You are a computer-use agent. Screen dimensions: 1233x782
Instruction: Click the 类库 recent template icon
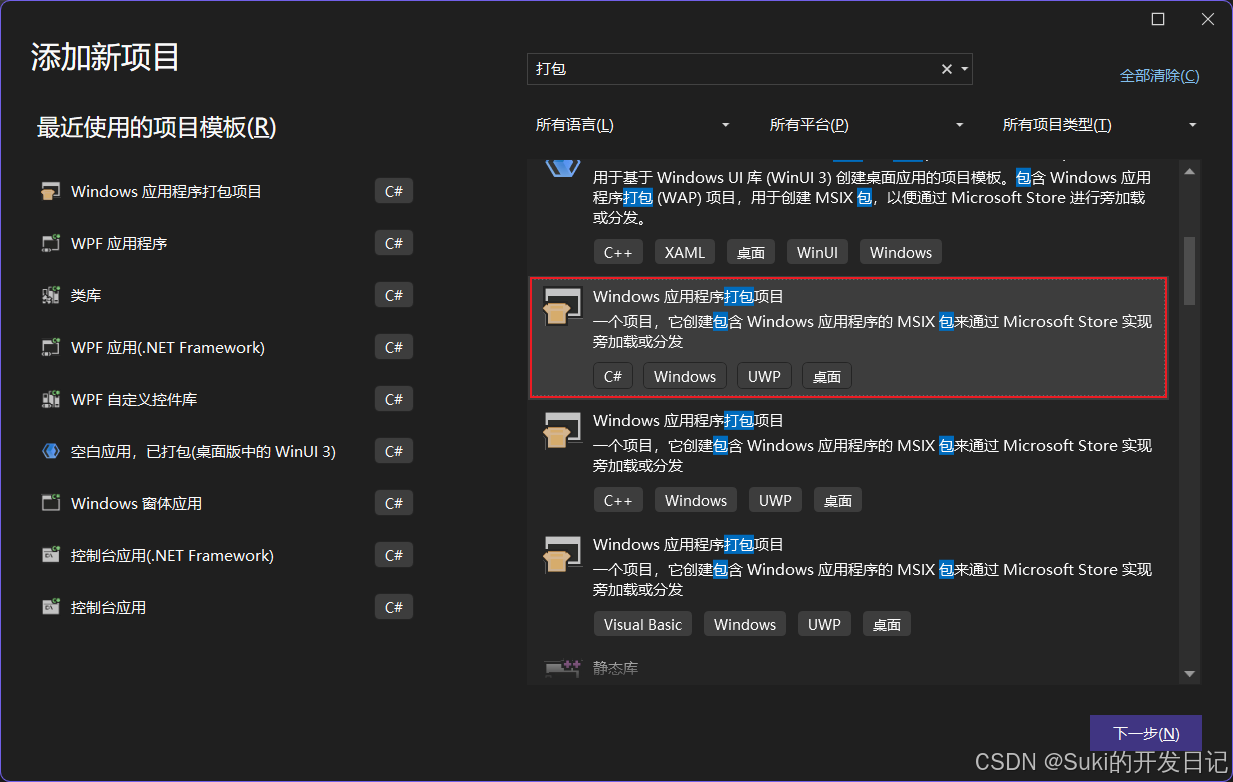pos(51,295)
